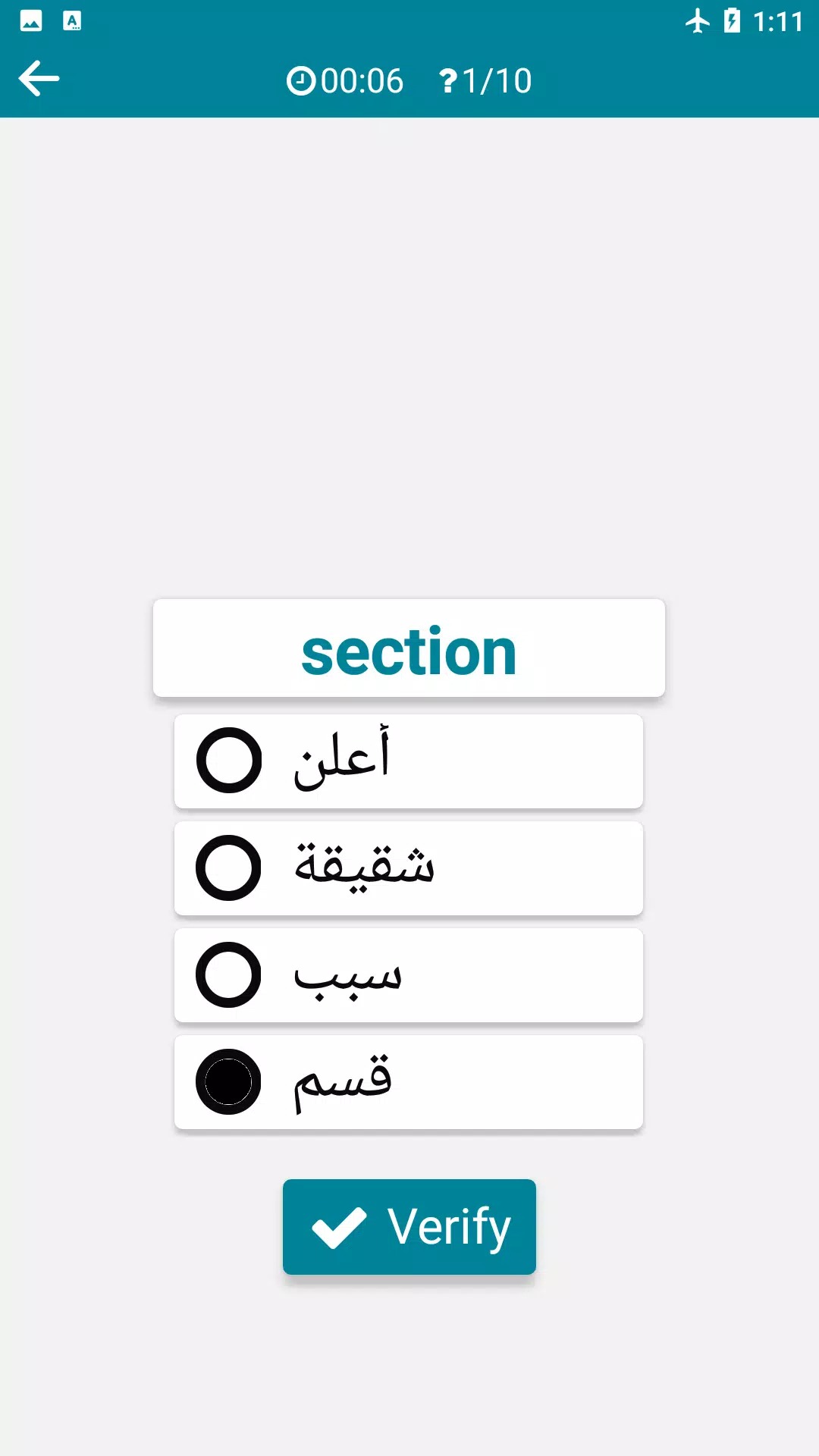Tap the word card labeled section

coord(409,649)
